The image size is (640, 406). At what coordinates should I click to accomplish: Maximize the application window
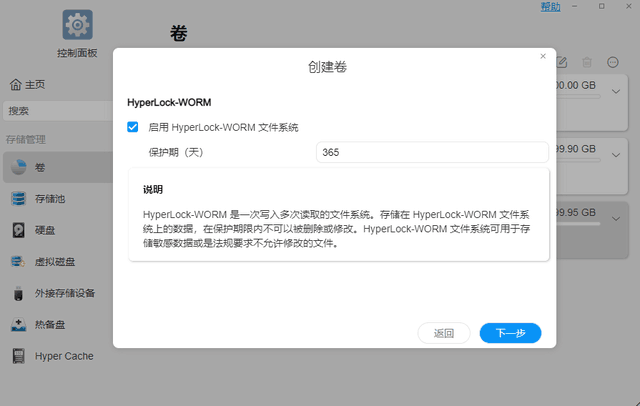pyautogui.click(x=602, y=6)
